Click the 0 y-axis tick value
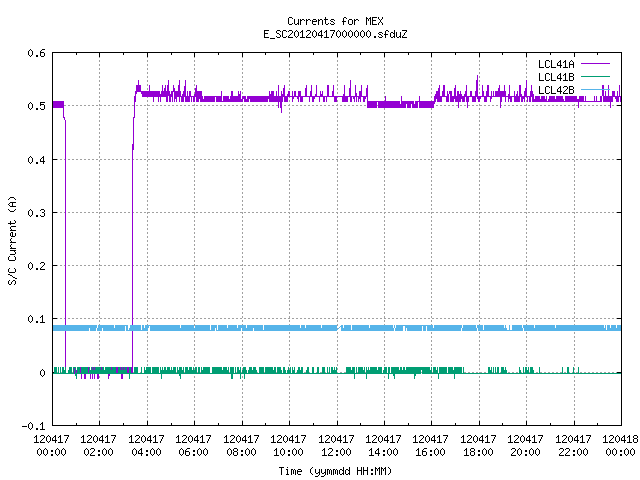This screenshot has height=480, width=640. point(42,373)
